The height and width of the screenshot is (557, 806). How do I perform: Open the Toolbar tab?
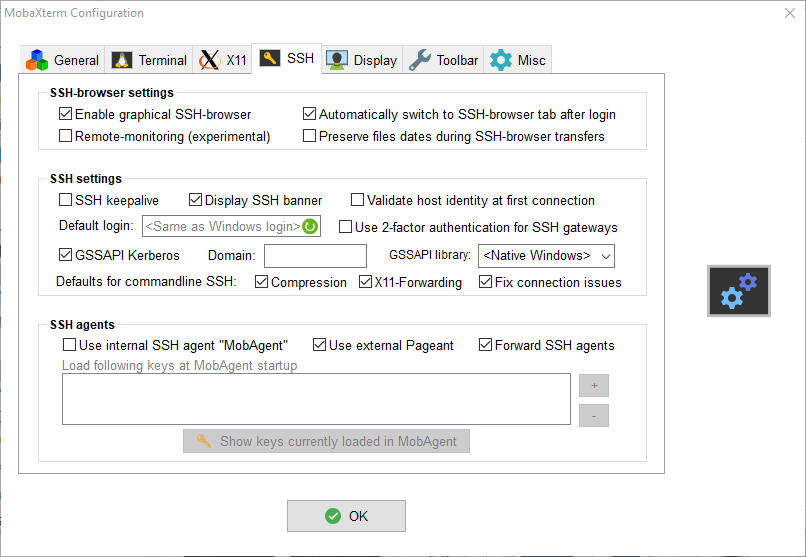(443, 60)
